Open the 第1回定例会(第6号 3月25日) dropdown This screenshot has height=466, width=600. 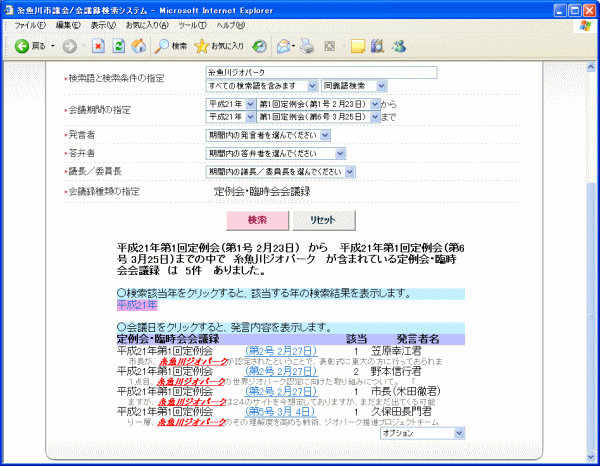[x=318, y=117]
